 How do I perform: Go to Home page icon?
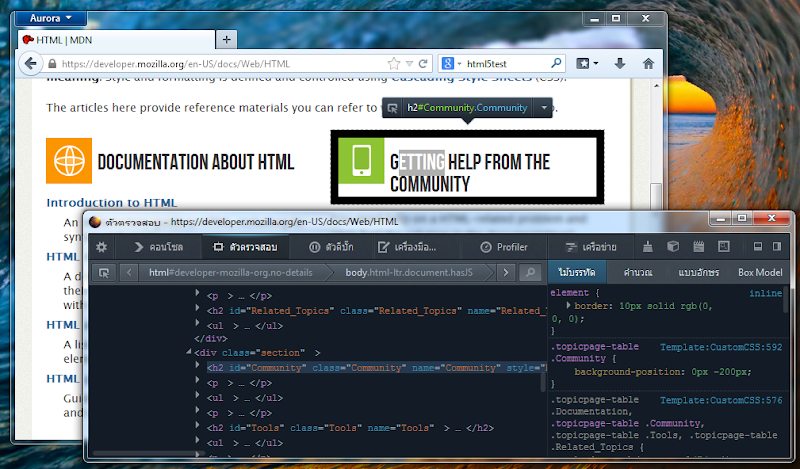point(648,64)
